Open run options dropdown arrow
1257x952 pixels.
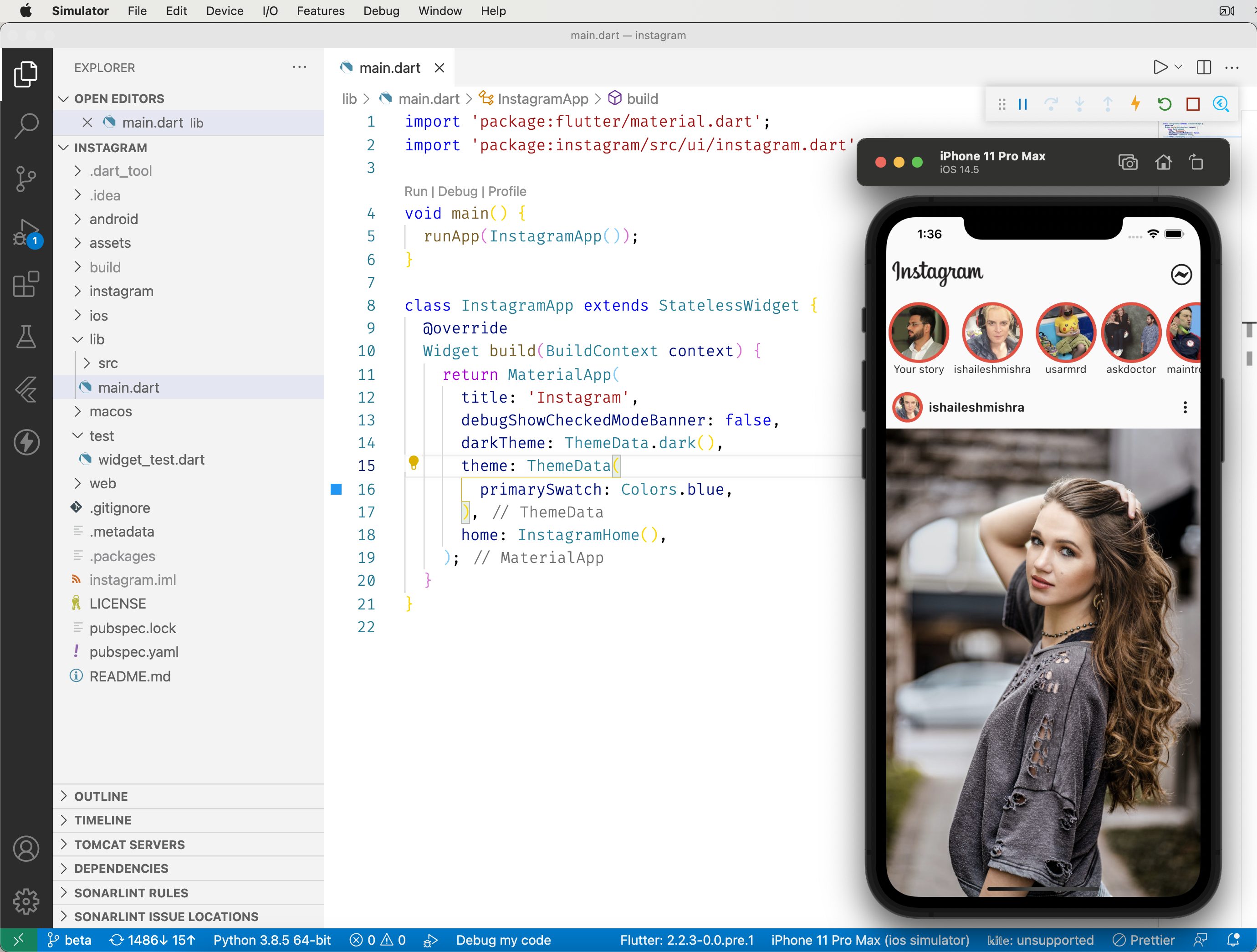(1179, 67)
